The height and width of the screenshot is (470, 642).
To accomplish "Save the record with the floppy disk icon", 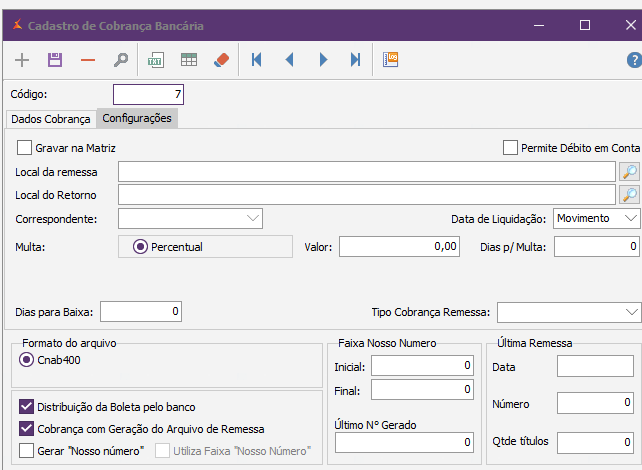I will (55, 60).
